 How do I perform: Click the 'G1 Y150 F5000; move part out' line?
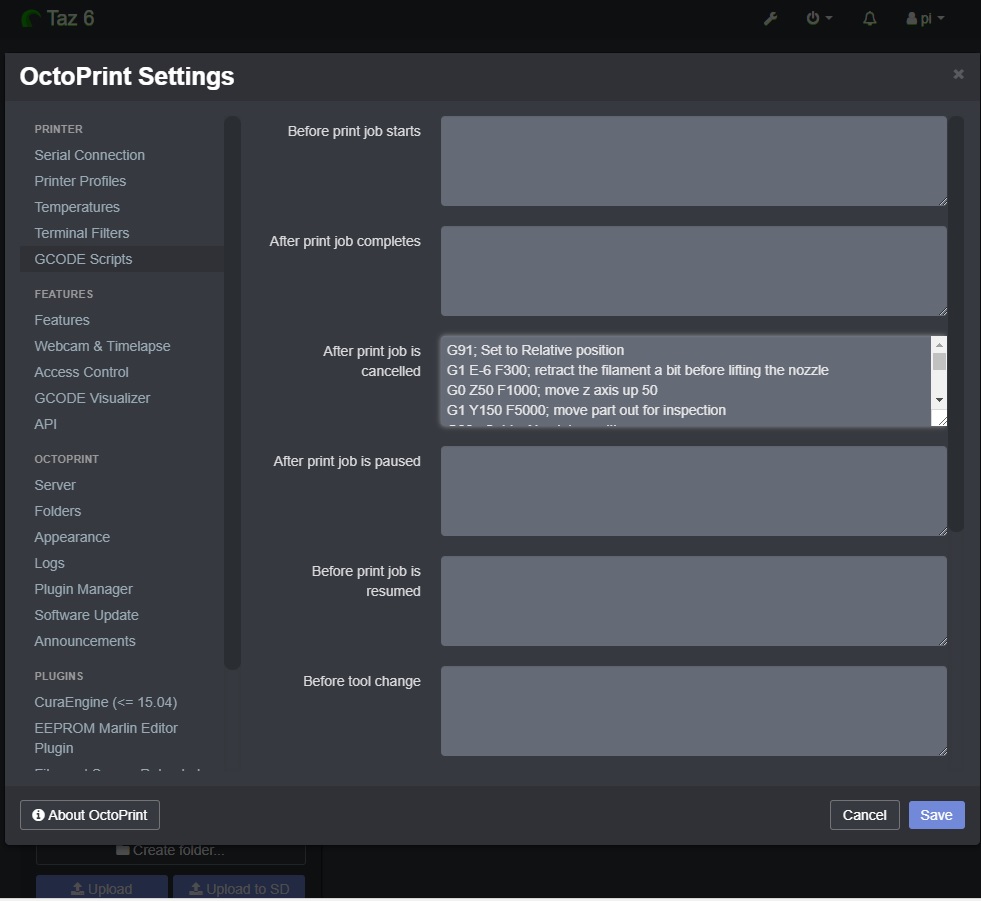coord(586,410)
